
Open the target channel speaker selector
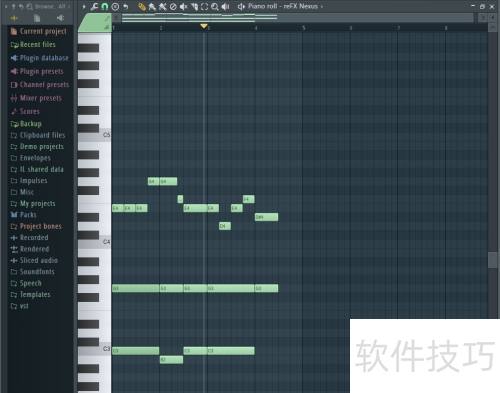(241, 6)
